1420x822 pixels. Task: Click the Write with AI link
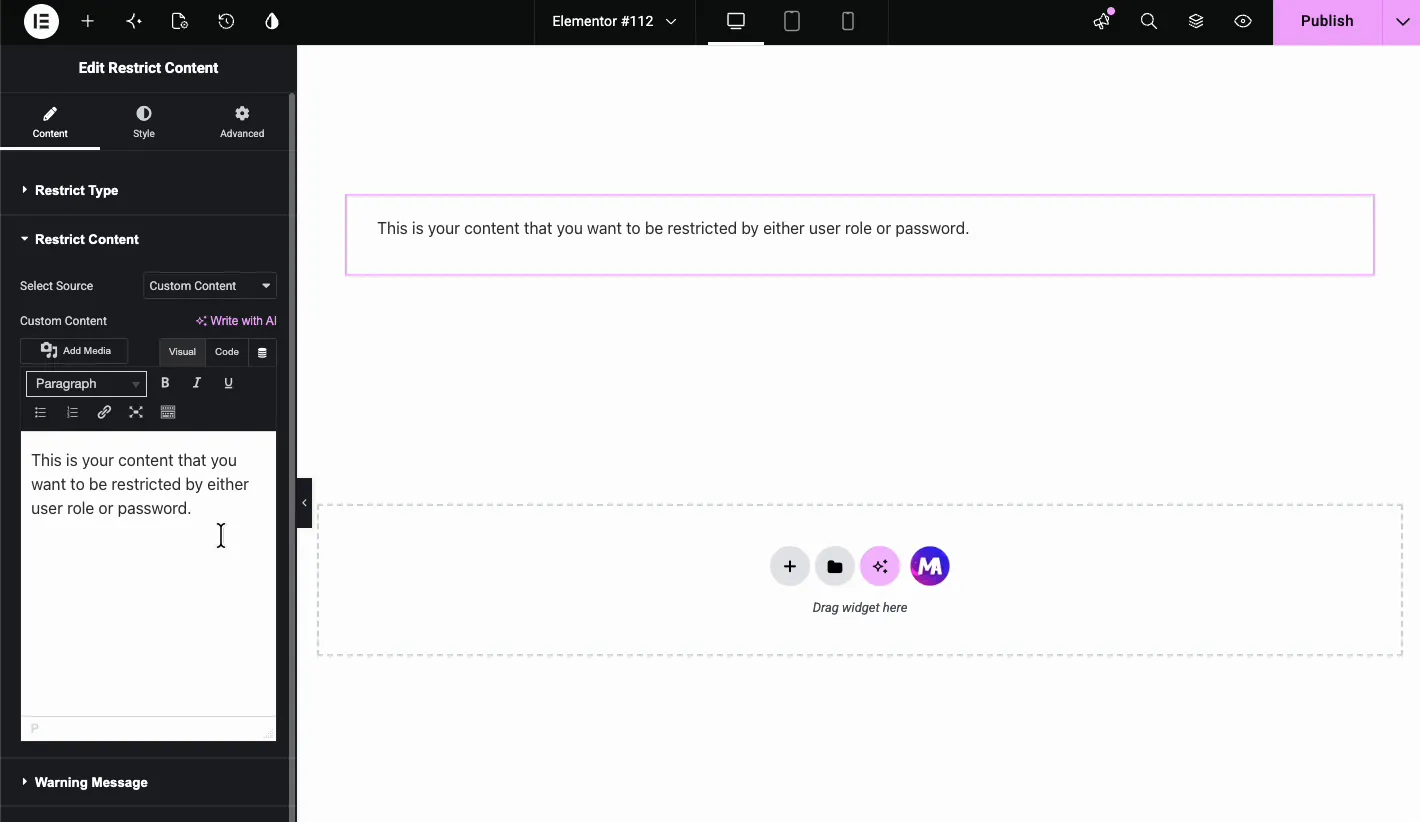236,321
